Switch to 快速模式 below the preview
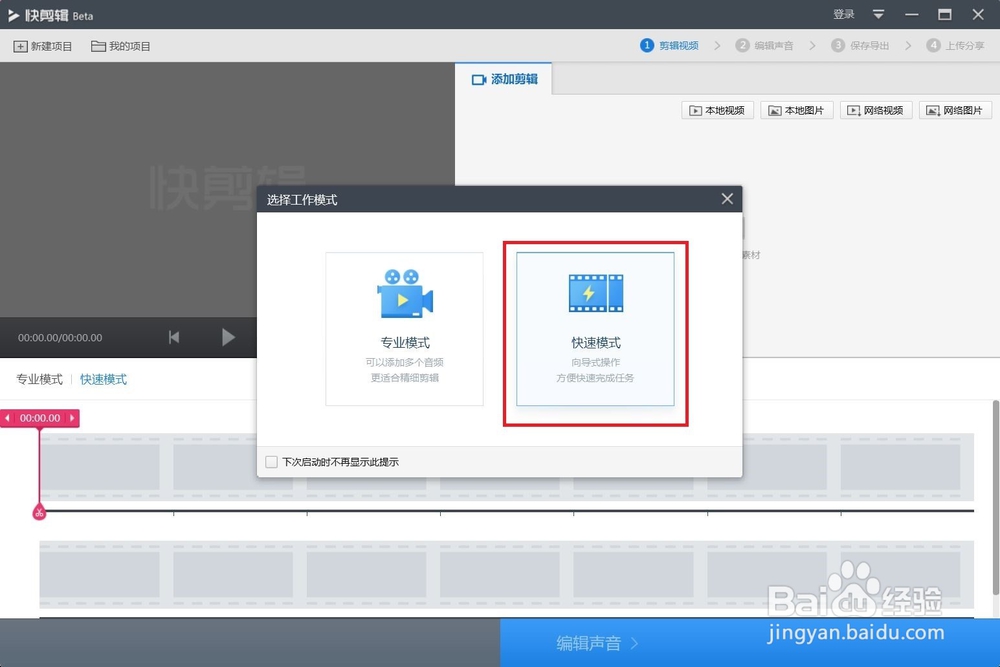 [x=103, y=379]
